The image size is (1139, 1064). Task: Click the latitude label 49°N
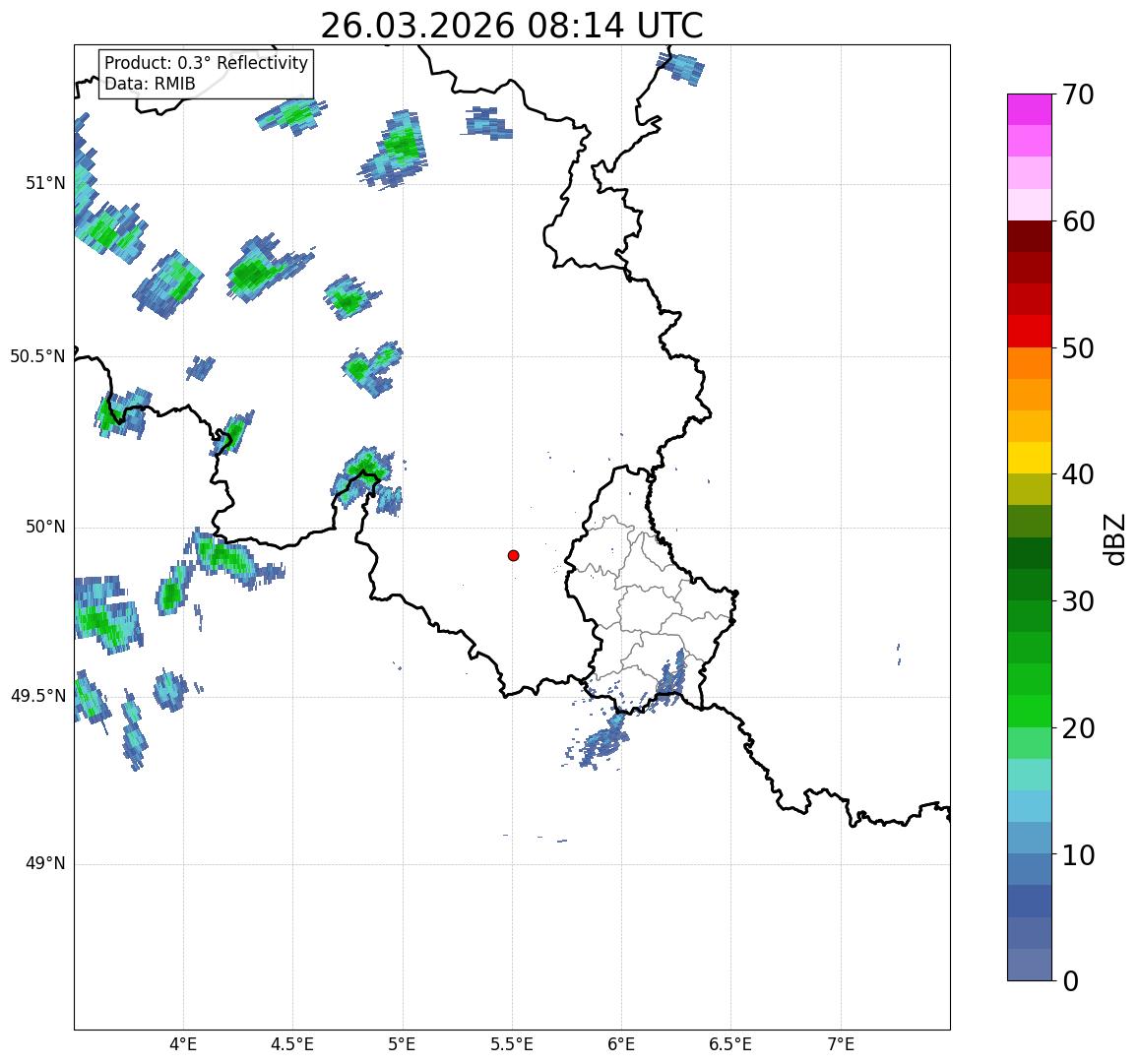(x=45, y=863)
